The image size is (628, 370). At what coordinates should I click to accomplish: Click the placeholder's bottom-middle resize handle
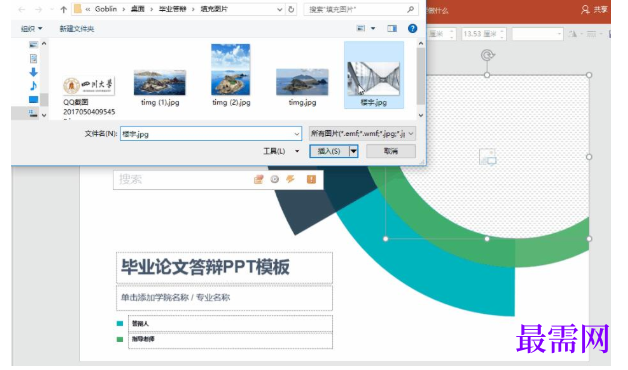click(487, 239)
